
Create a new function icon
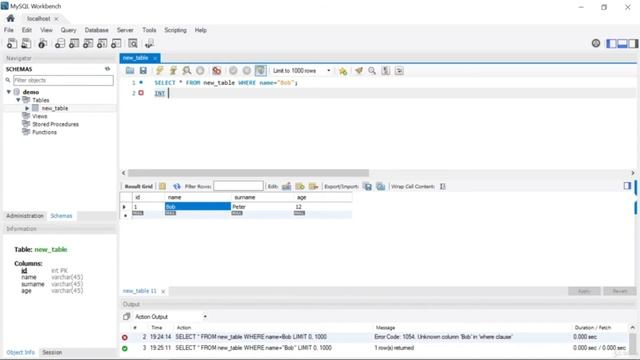pos(116,43)
